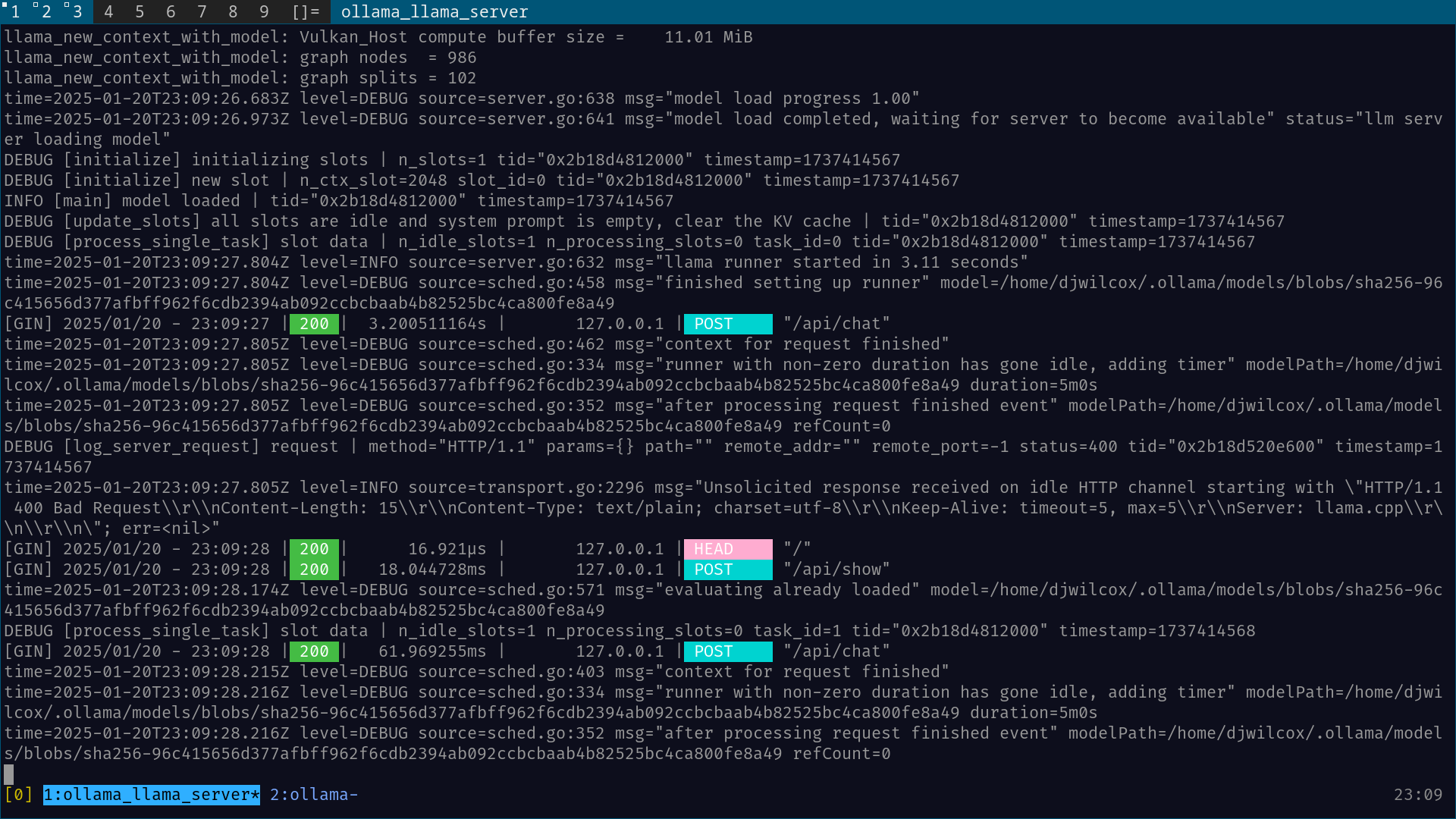
Task: Switch to workspace tag 3
Action: (x=77, y=11)
